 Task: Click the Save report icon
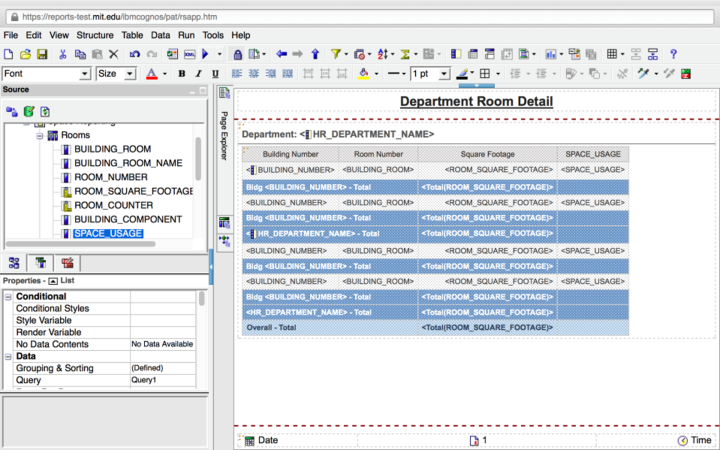43,54
